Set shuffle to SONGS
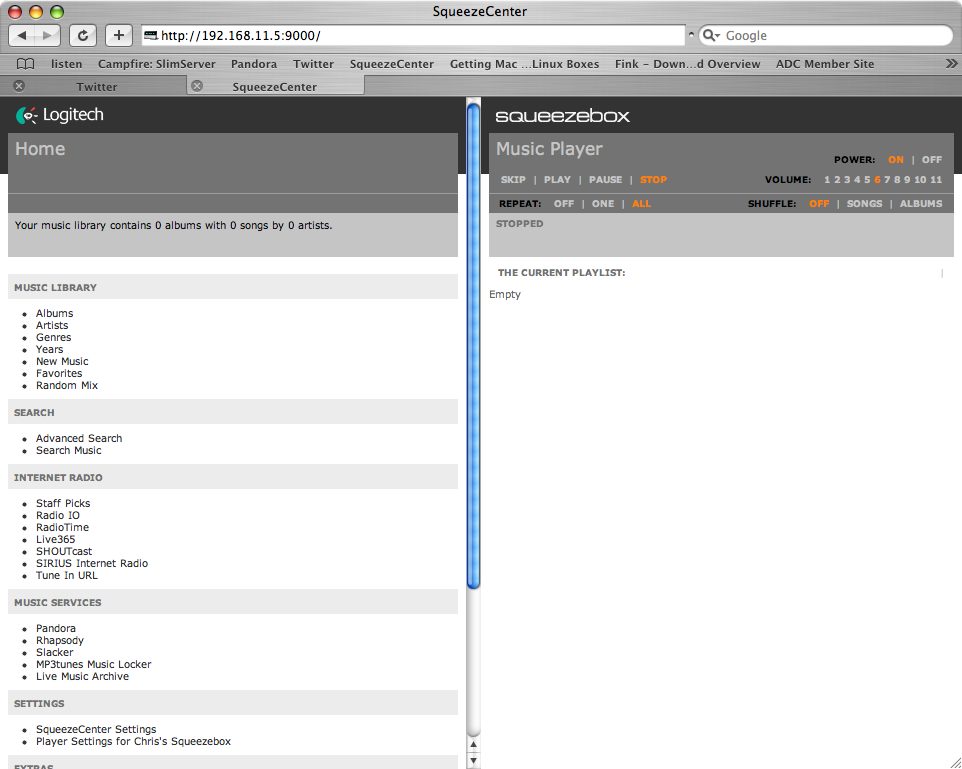This screenshot has height=769, width=962. pyautogui.click(x=864, y=204)
